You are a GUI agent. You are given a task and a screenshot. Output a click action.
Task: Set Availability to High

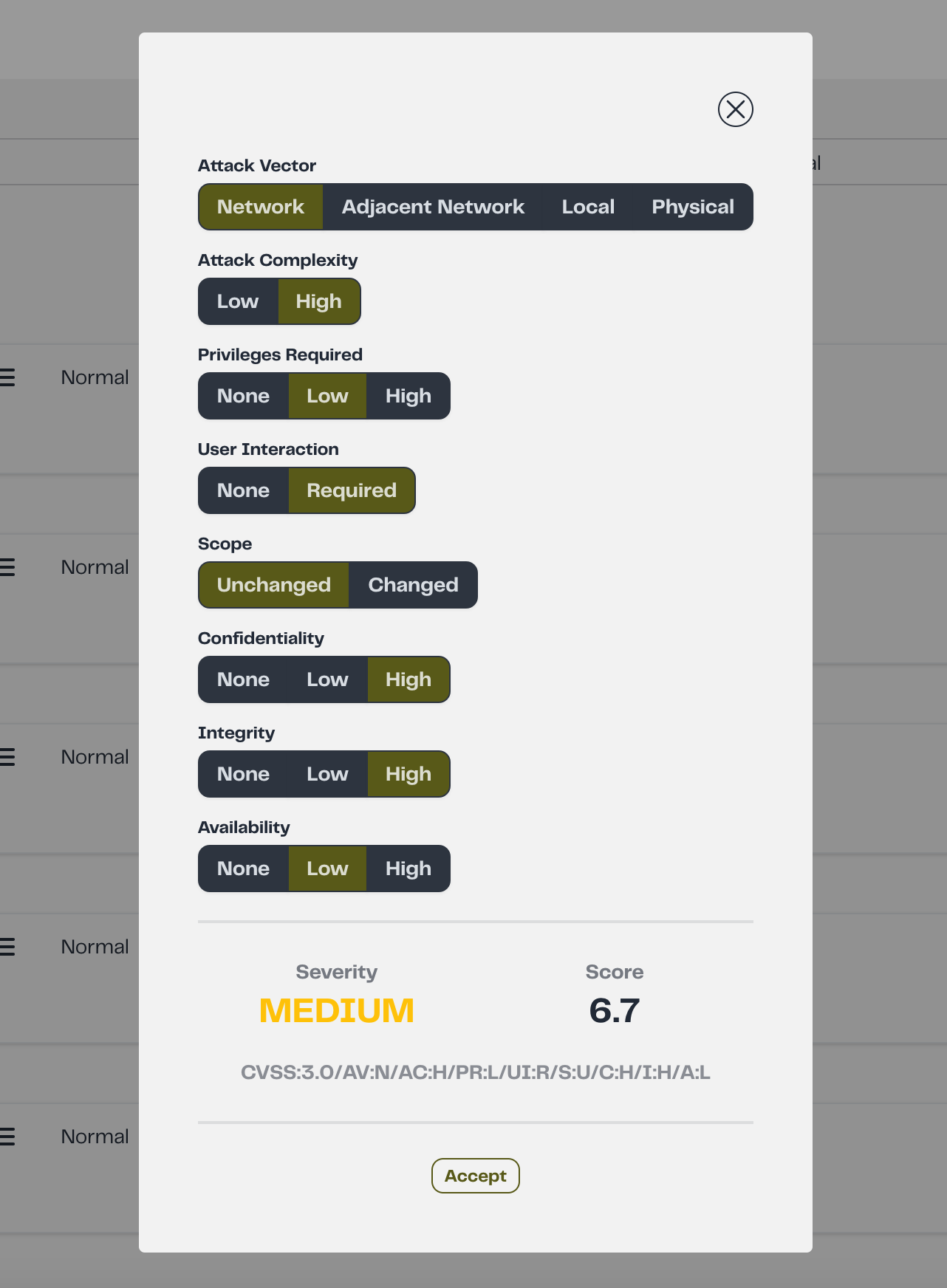coord(408,869)
